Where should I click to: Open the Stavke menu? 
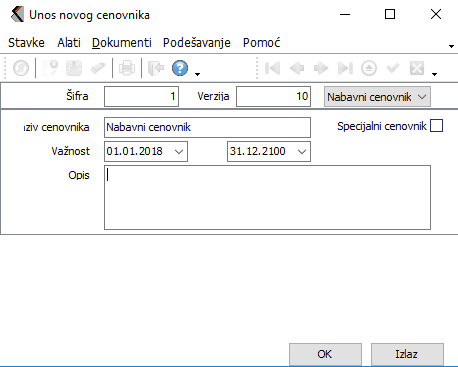click(26, 43)
